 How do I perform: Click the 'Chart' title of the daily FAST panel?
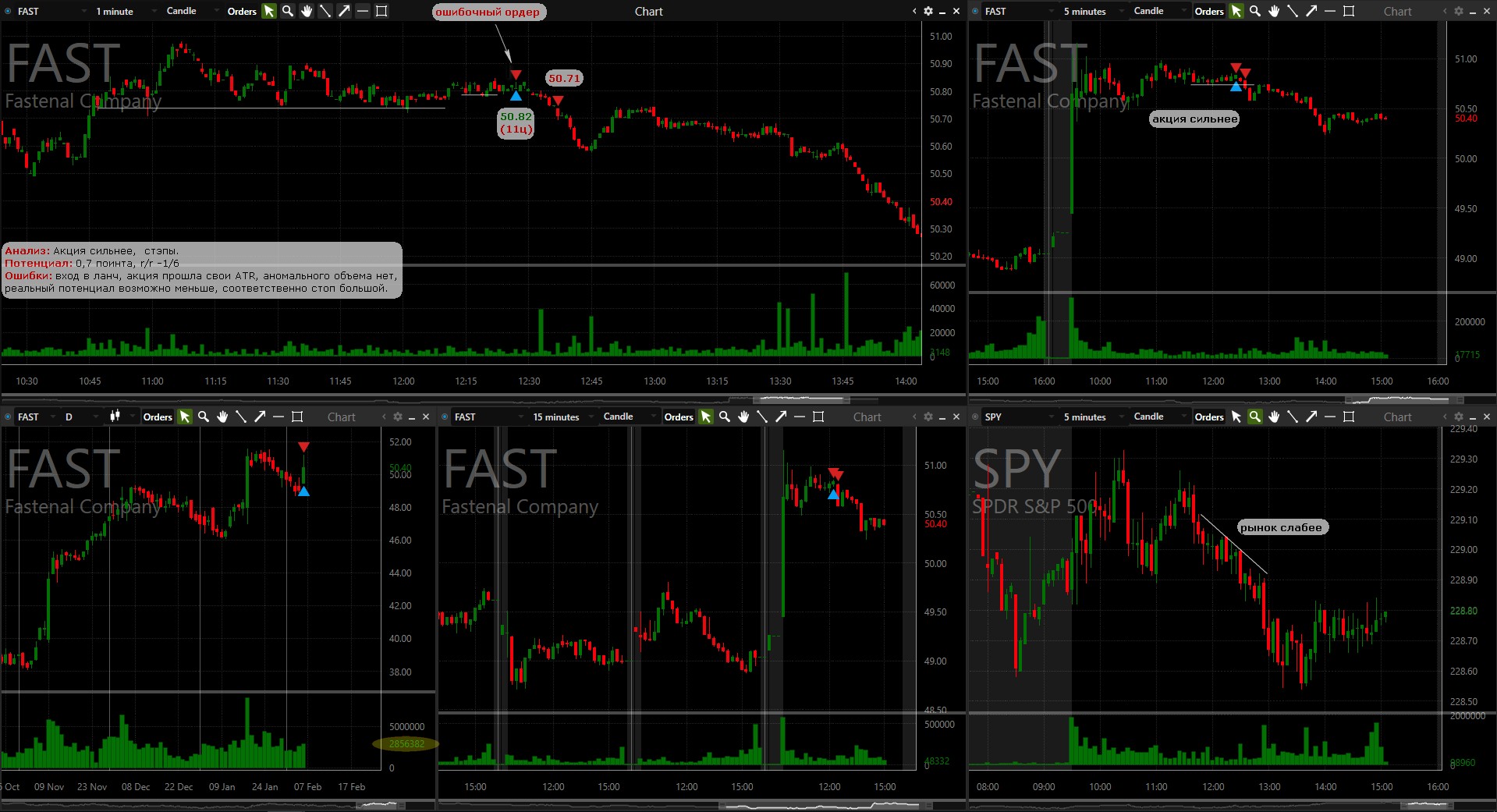click(x=341, y=417)
